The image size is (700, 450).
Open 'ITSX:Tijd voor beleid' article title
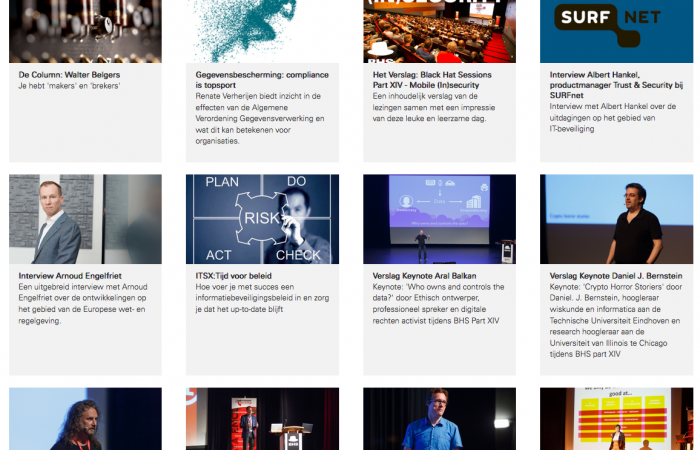[233, 276]
